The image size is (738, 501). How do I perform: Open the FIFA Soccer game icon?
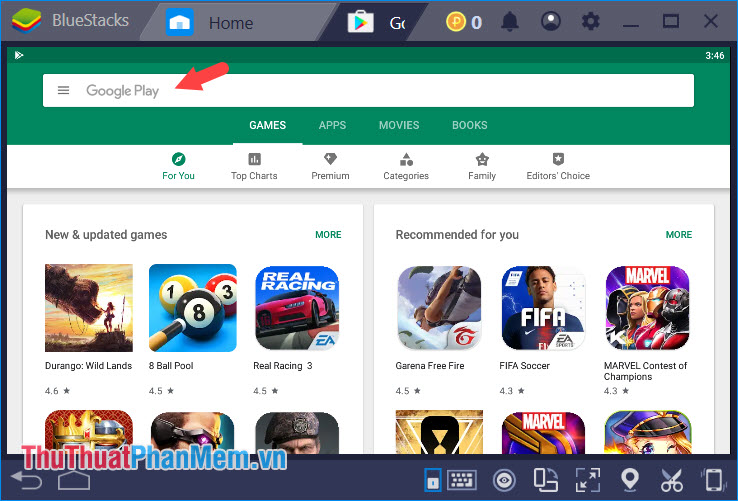[x=544, y=308]
